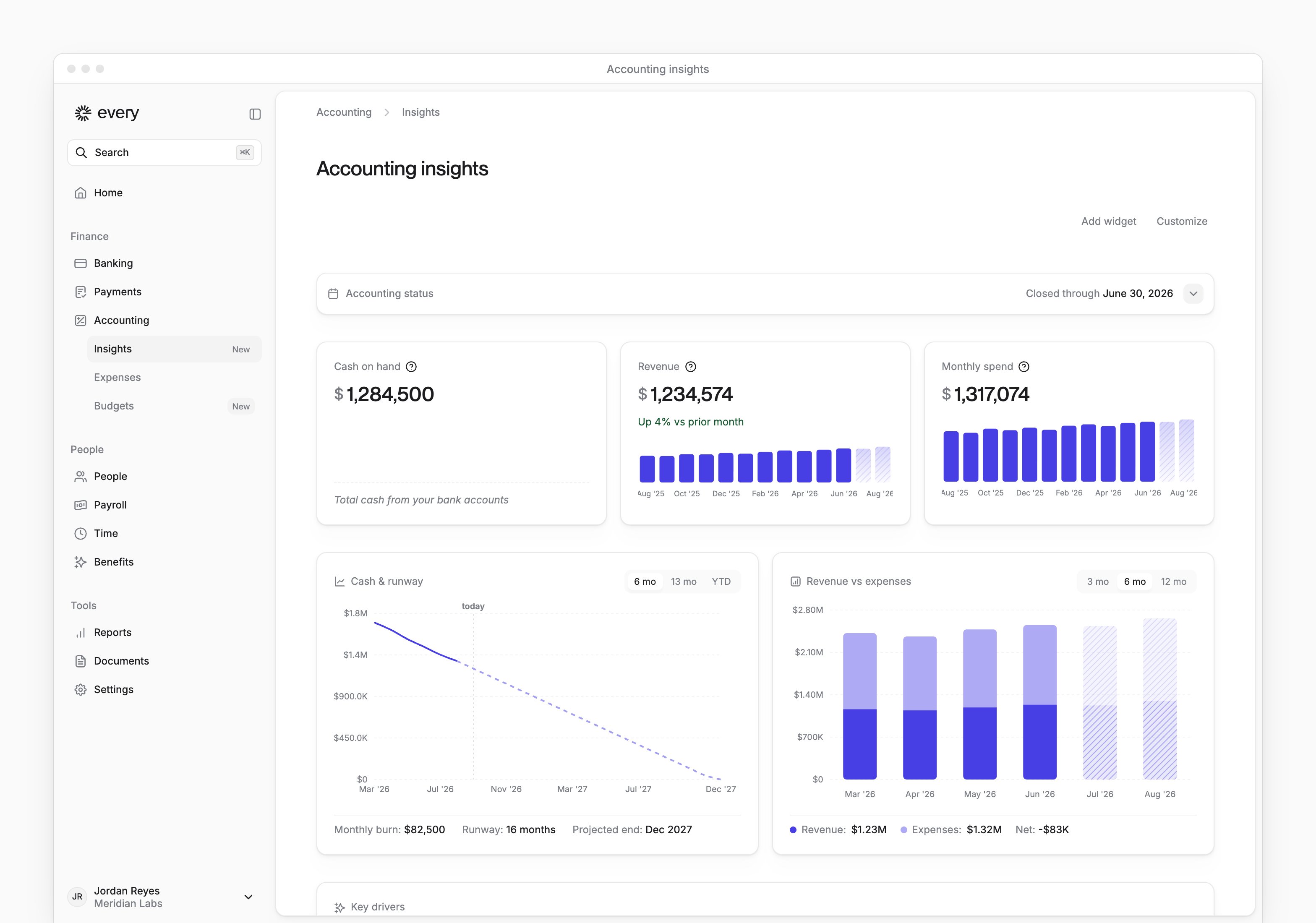Select 13 mo range for Cash & runway
This screenshot has width=1316, height=923.
click(684, 581)
